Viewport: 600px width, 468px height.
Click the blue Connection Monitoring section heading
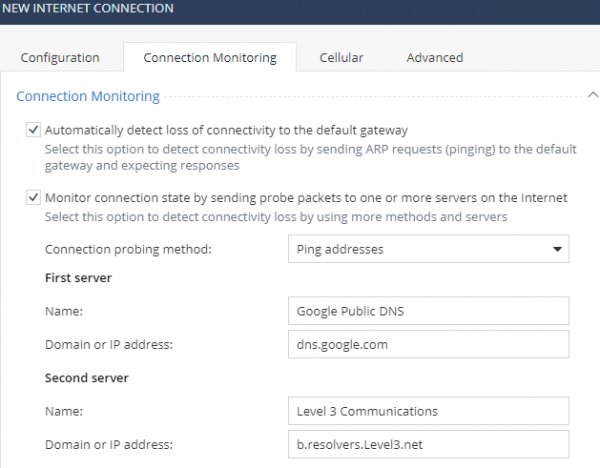coord(88,97)
